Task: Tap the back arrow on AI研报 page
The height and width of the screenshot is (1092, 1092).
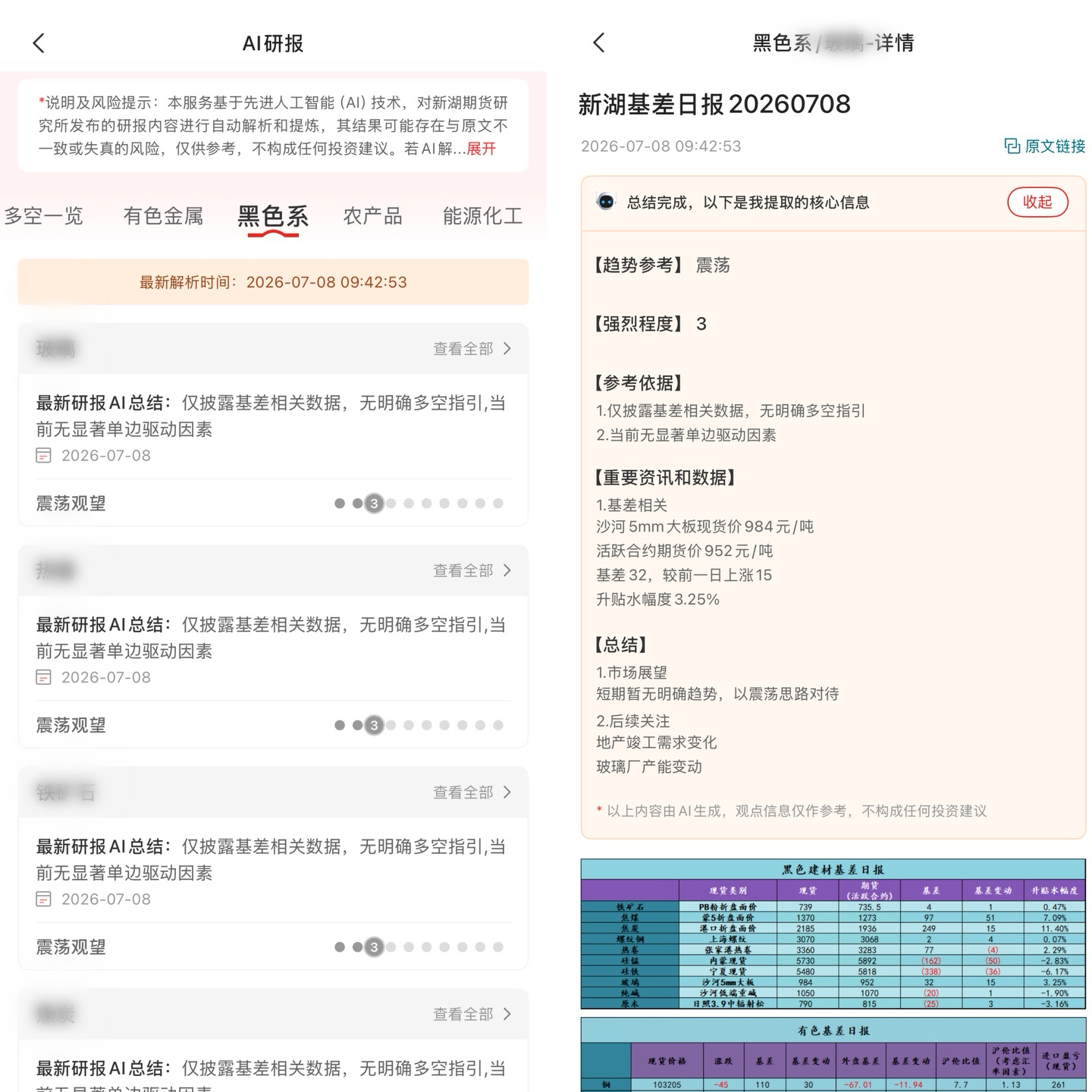Action: 39,43
